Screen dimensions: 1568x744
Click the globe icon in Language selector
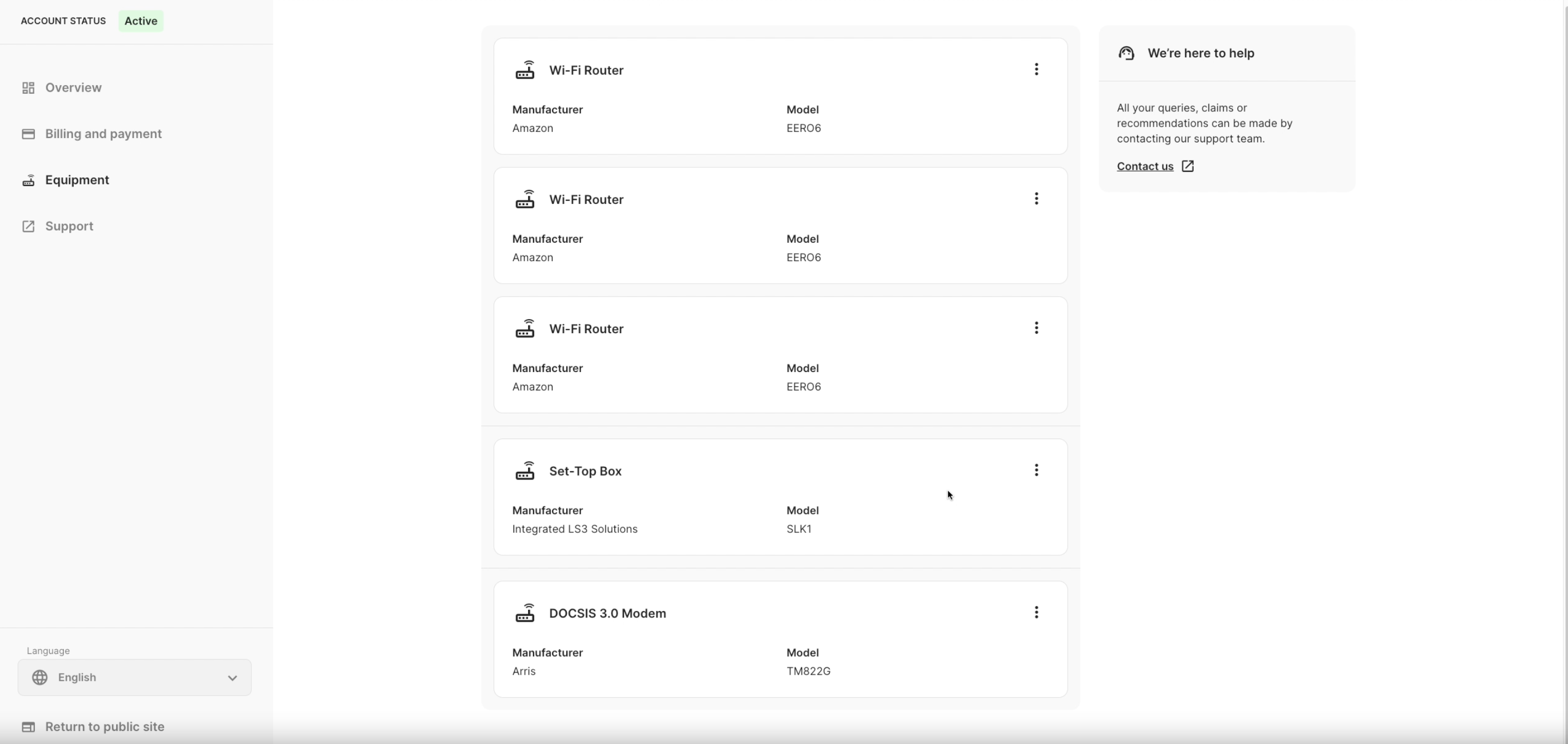tap(40, 677)
